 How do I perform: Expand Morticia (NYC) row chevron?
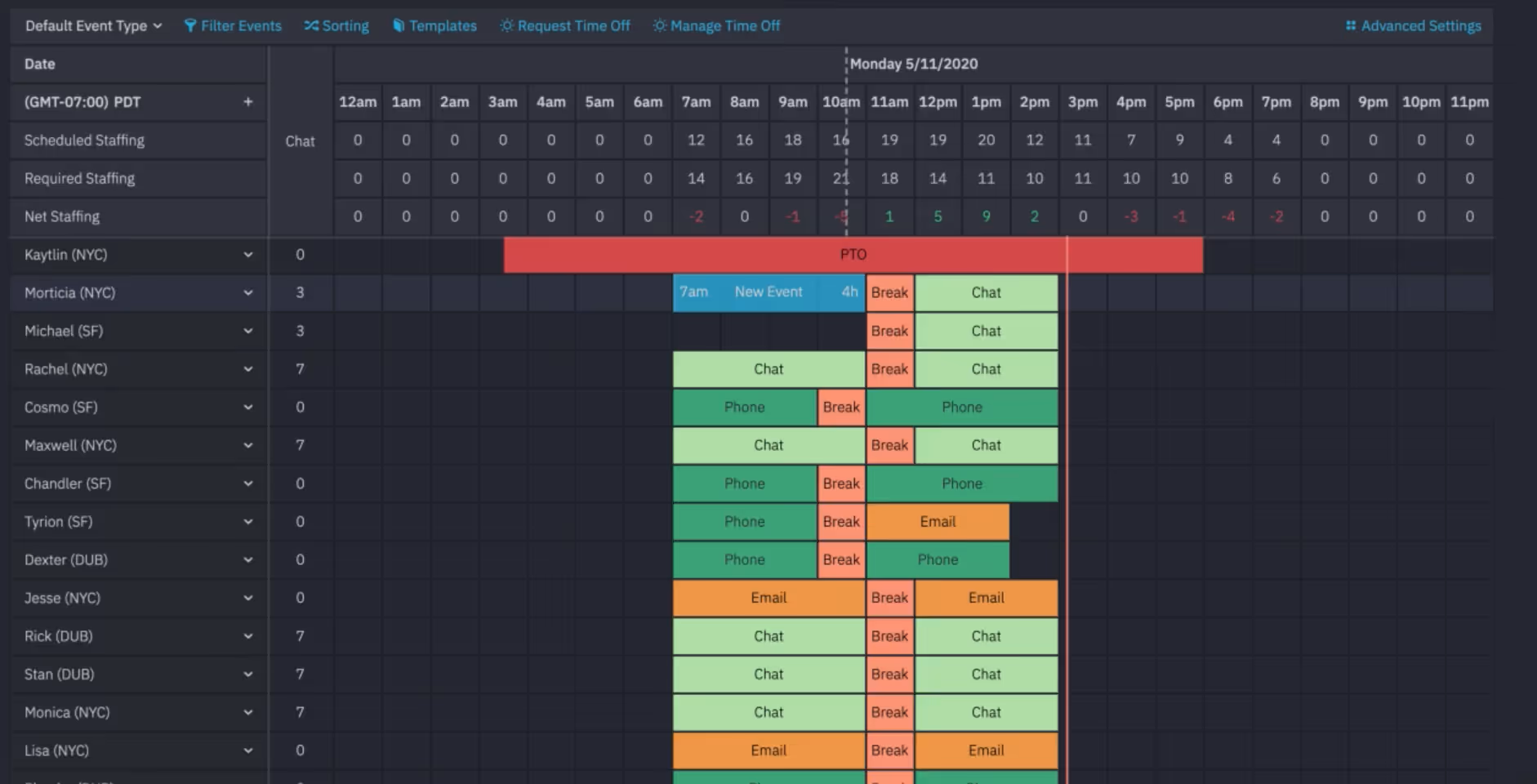coord(247,293)
